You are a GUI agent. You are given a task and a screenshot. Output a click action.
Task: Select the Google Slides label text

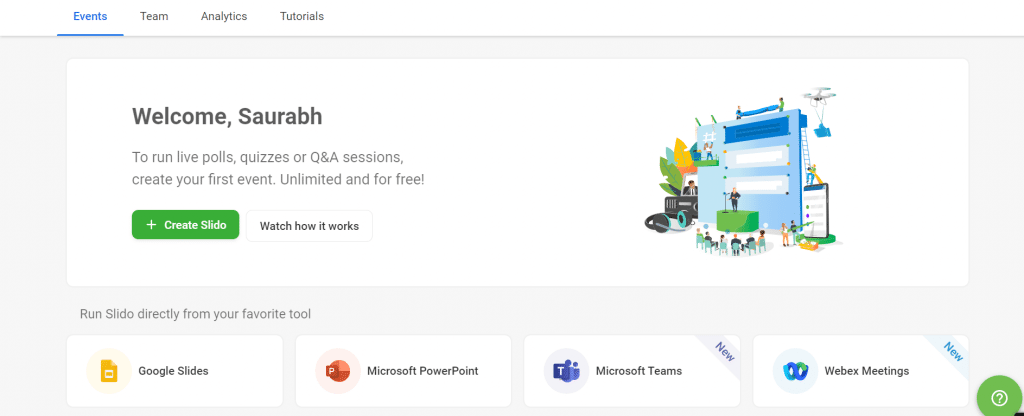(x=173, y=371)
